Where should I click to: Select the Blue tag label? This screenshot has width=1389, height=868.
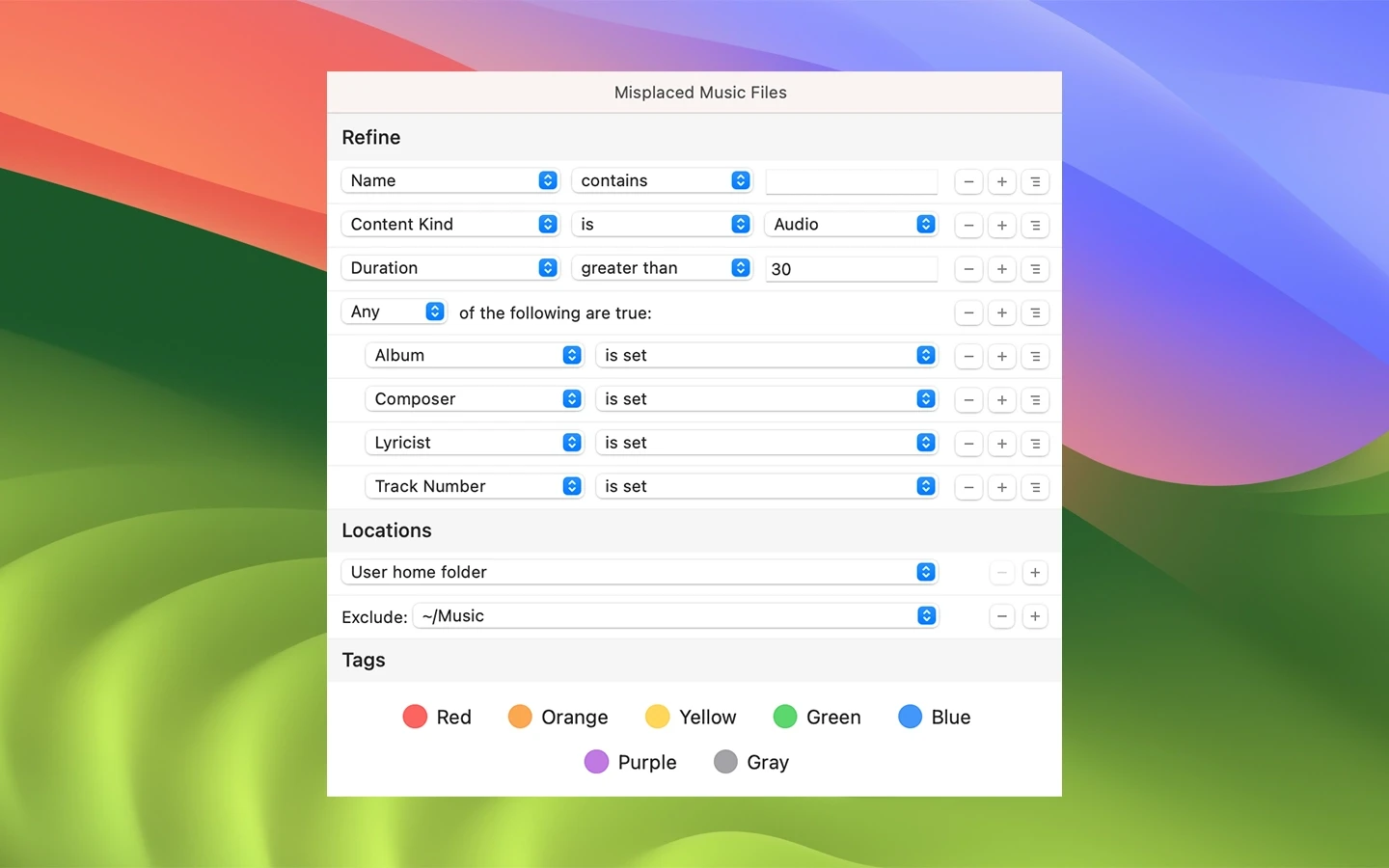(x=950, y=717)
